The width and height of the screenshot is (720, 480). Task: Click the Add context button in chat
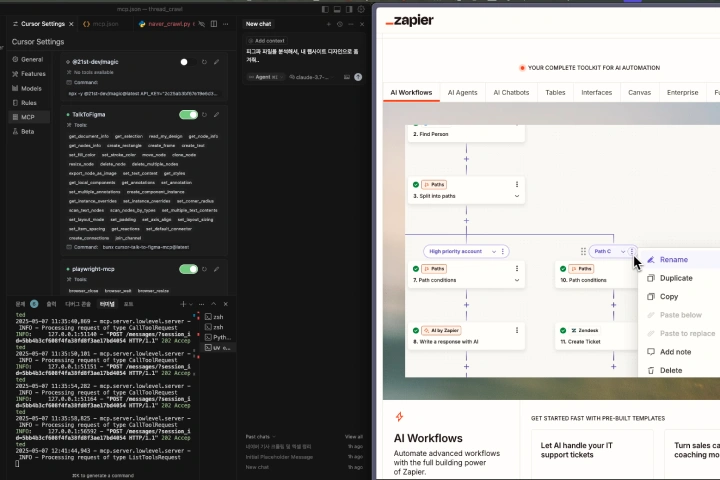click(266, 41)
